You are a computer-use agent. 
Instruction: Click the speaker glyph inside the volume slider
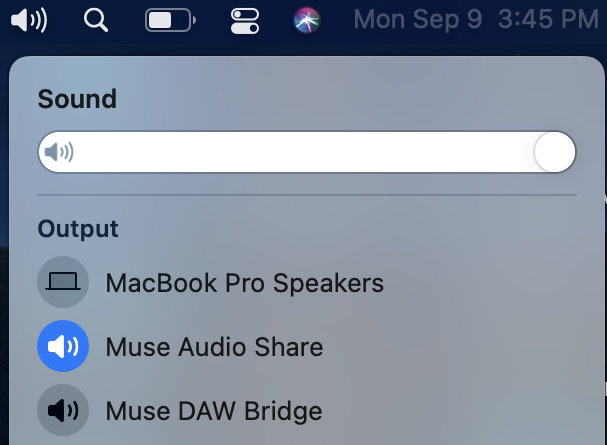click(x=58, y=152)
